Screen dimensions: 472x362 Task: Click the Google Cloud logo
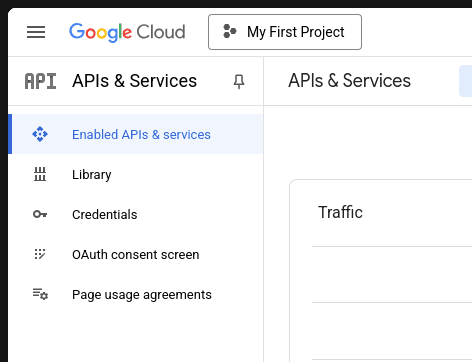pyautogui.click(x=127, y=32)
